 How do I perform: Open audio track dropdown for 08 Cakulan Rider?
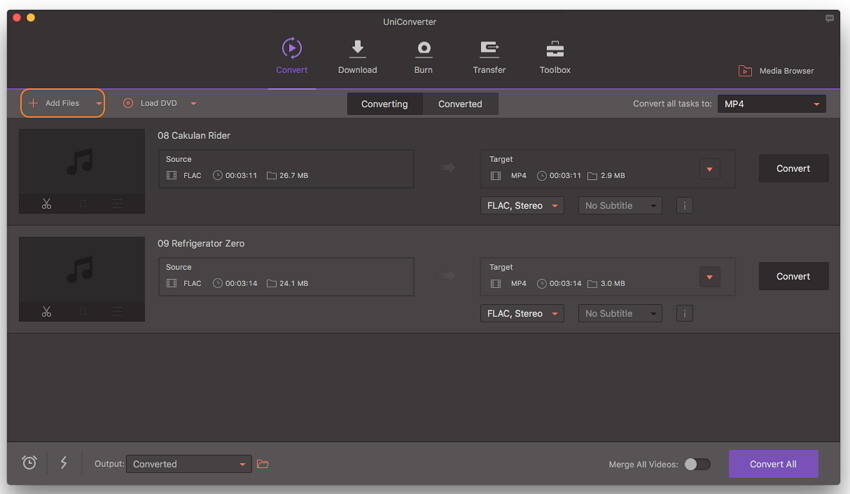[x=522, y=206]
